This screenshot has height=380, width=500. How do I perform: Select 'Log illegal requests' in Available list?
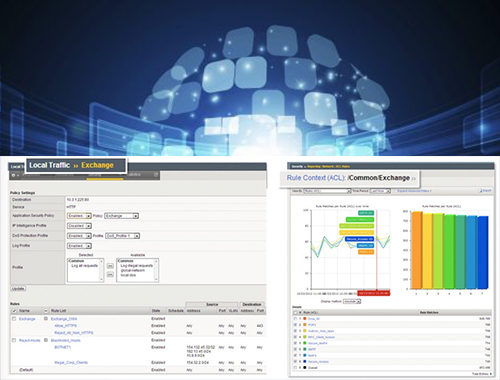click(x=136, y=266)
